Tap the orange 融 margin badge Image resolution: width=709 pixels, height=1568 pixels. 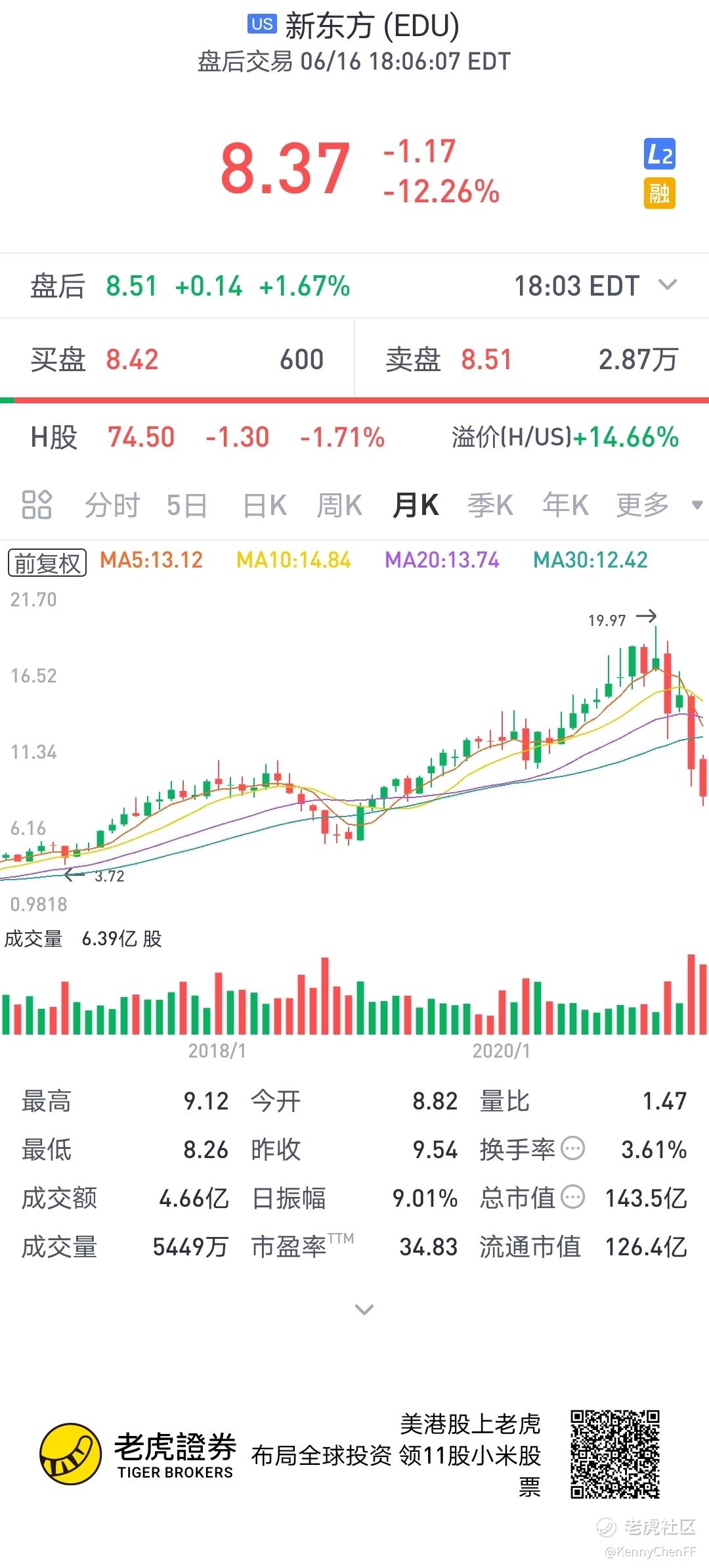coord(659,194)
